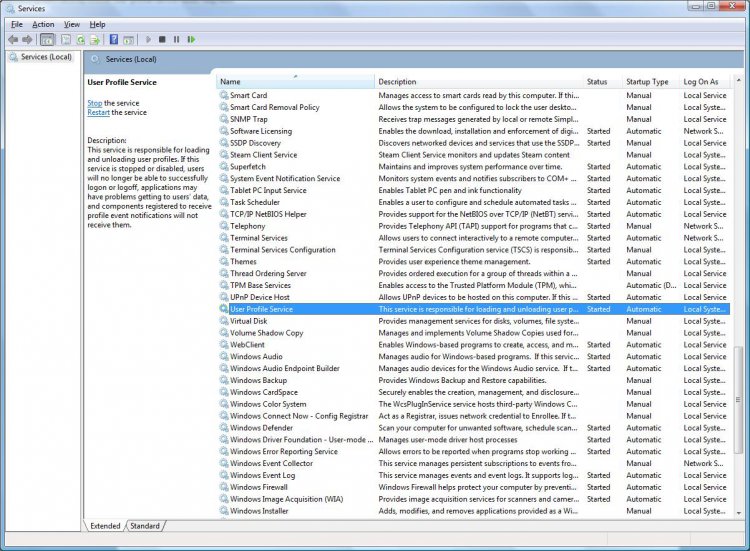Open the File menu
The image size is (750, 551).
(x=17, y=24)
